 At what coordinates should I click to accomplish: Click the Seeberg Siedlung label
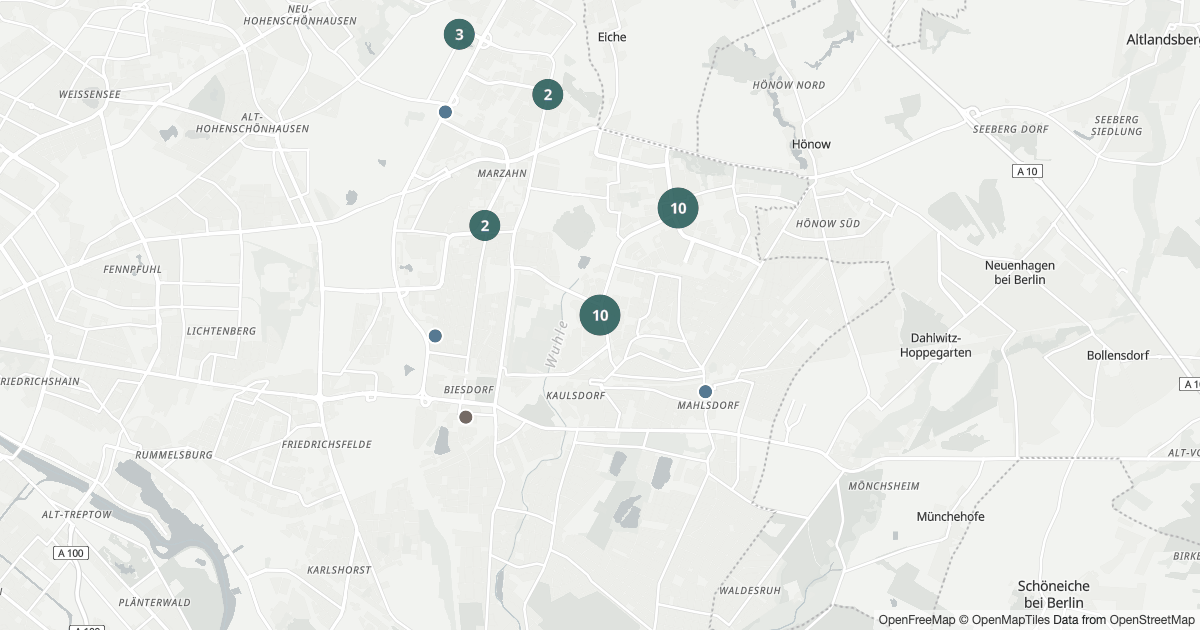1117,125
